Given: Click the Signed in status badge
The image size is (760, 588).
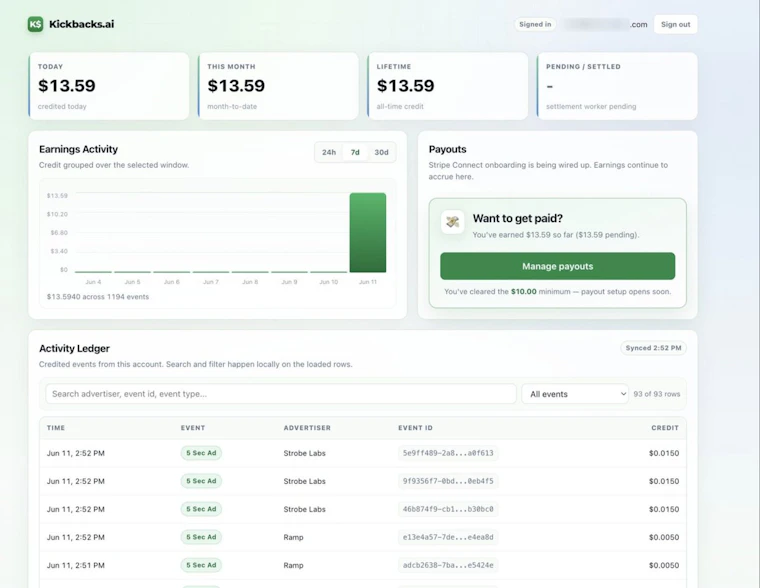Looking at the screenshot, I should (535, 24).
